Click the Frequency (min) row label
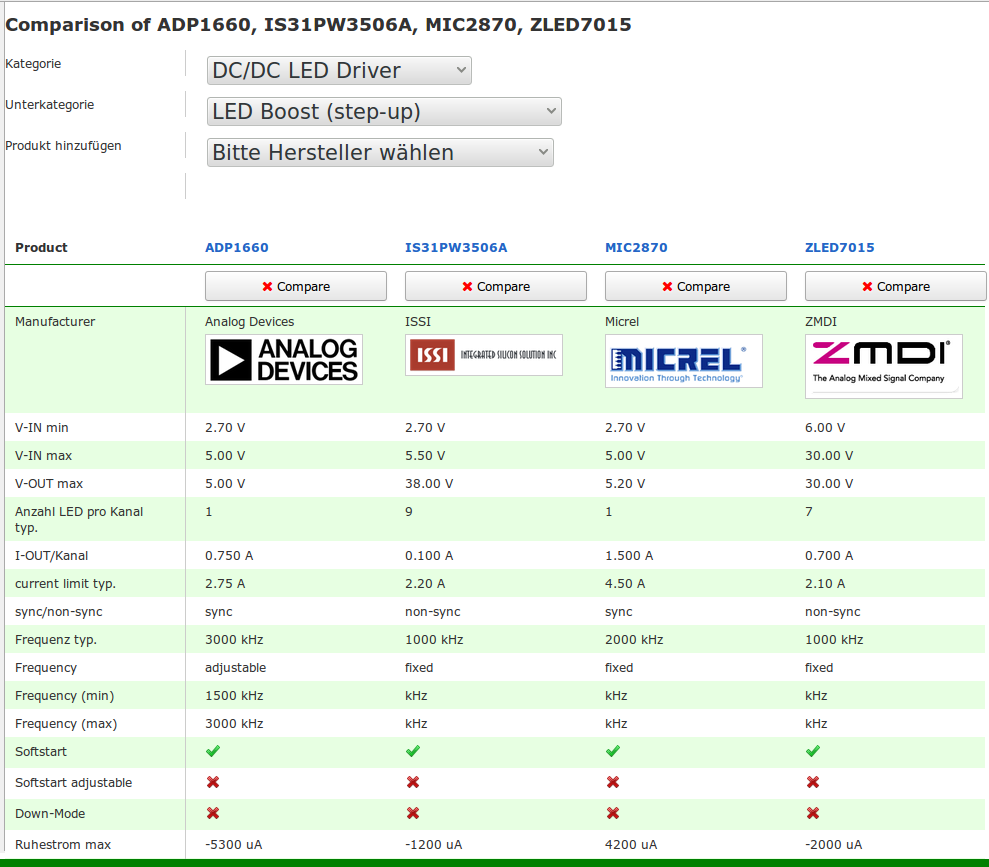The image size is (989, 867). click(65, 695)
